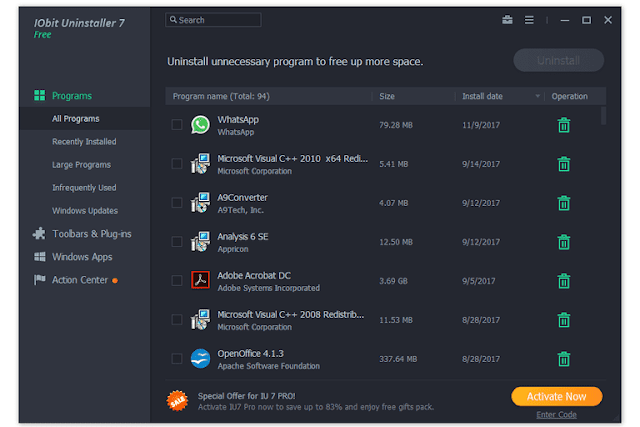Open Windows Apps section
Screen dimensions: 640x427
(x=82, y=257)
